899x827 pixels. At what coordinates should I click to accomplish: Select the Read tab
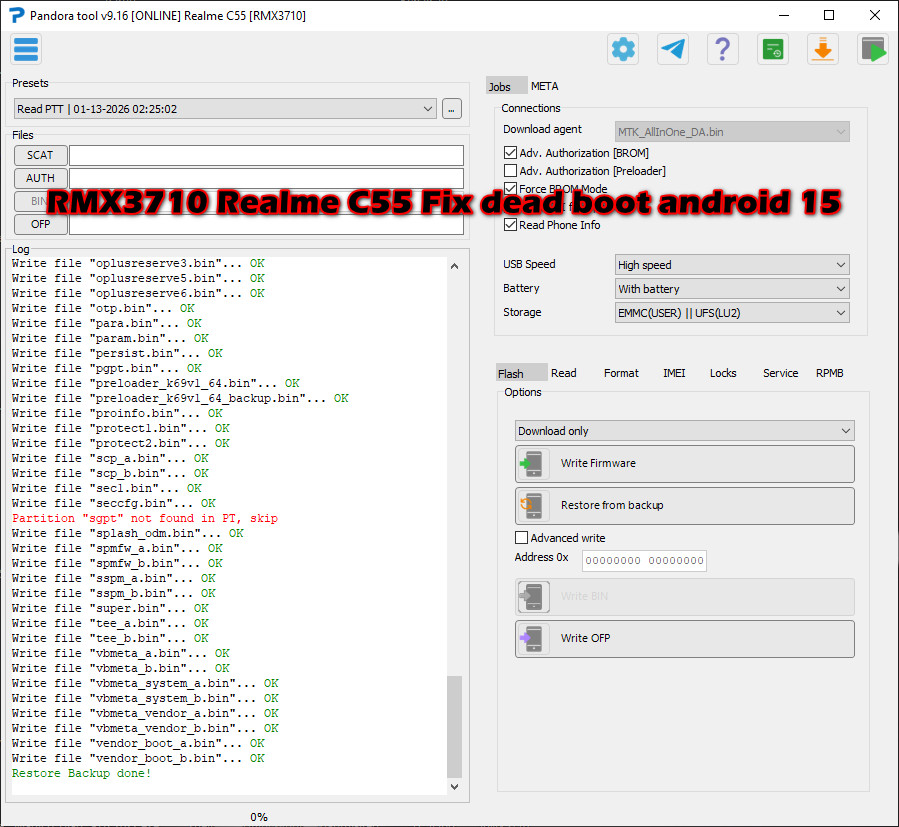(x=564, y=373)
